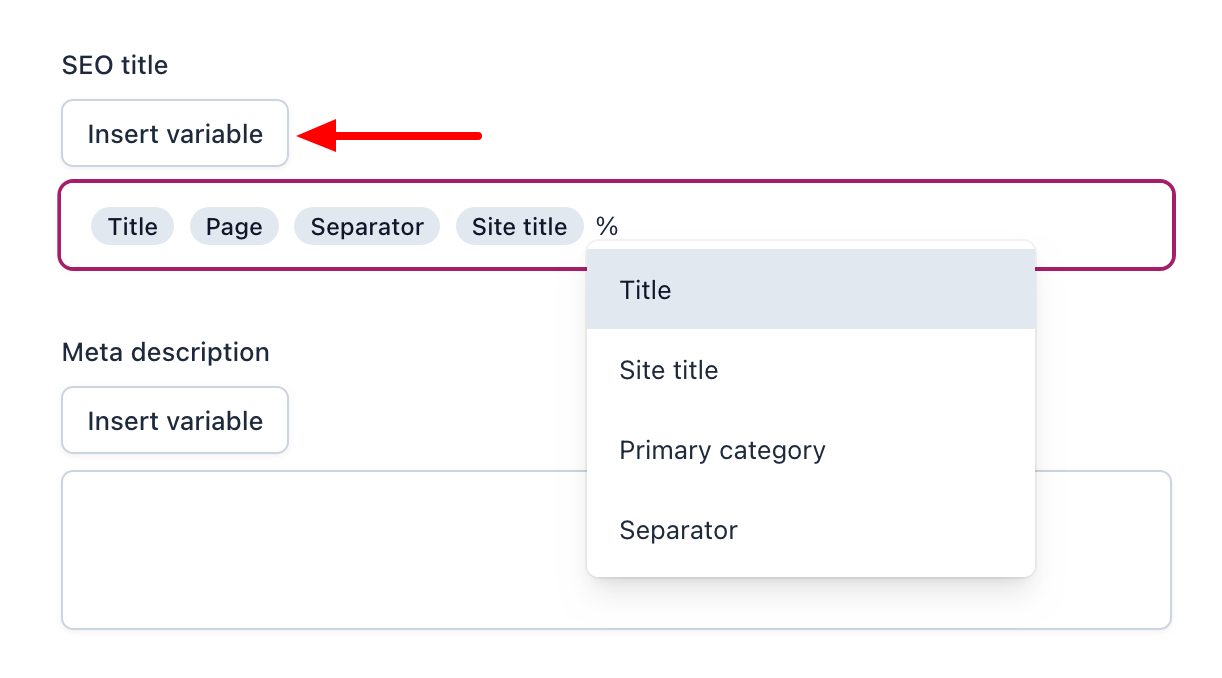The height and width of the screenshot is (678, 1222).
Task: Select the Separator variable chip
Action: (x=366, y=226)
